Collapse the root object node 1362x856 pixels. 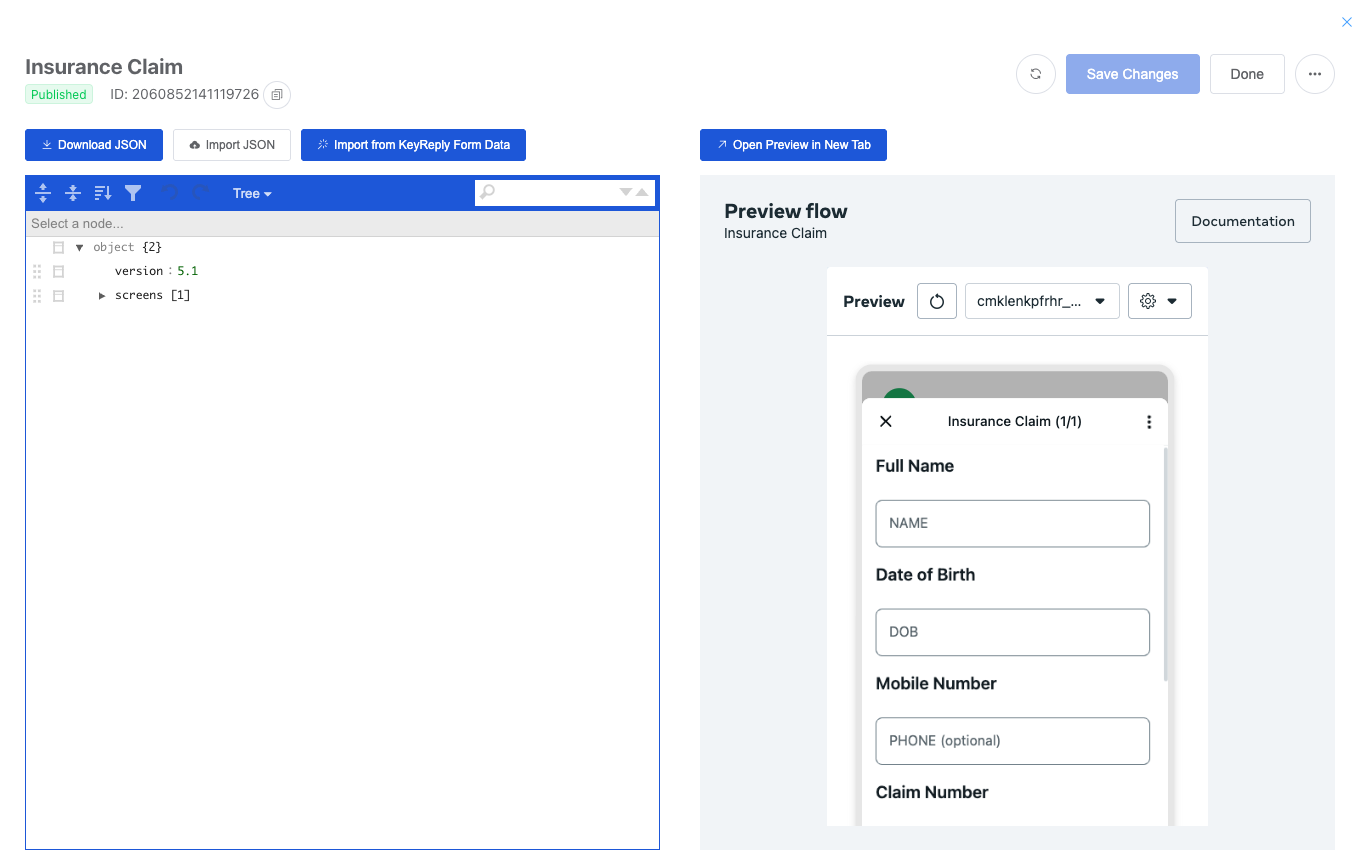[80, 247]
